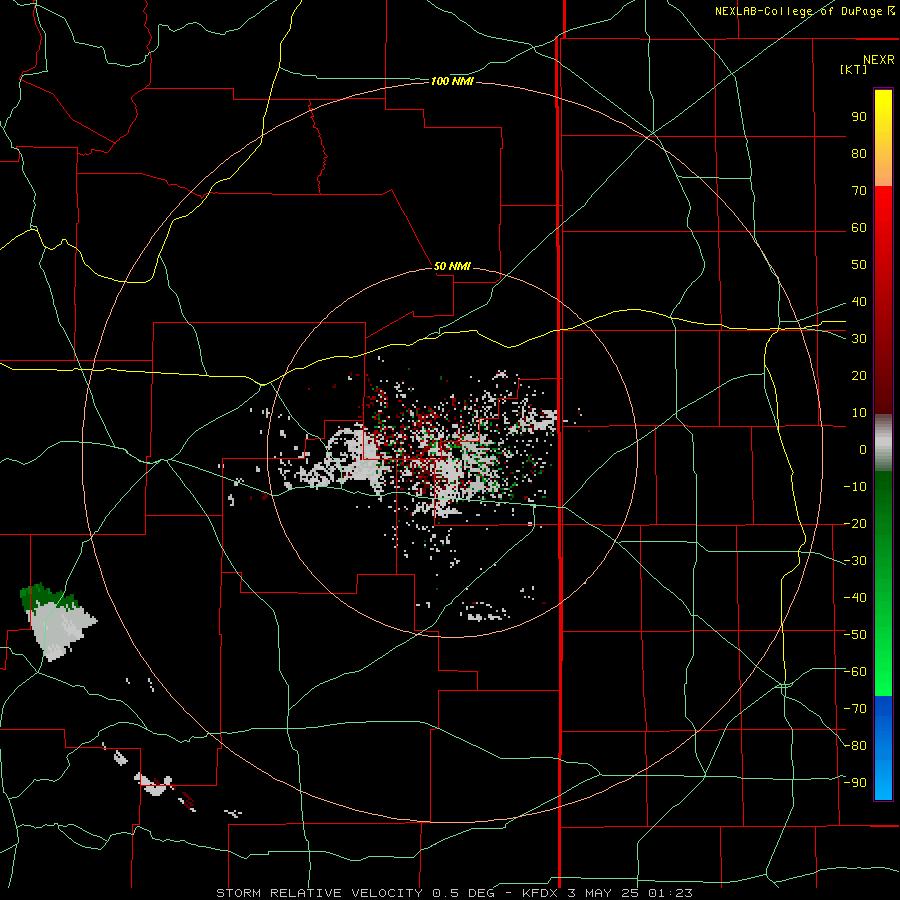900x900 pixels.
Task: Click the STORM RELATIVE VELOCITY 0.5 DEG caption
Action: click(356, 893)
